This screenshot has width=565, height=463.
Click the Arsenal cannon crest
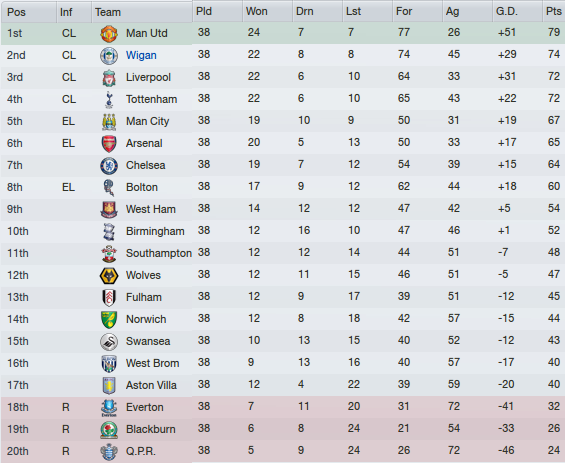[x=108, y=144]
